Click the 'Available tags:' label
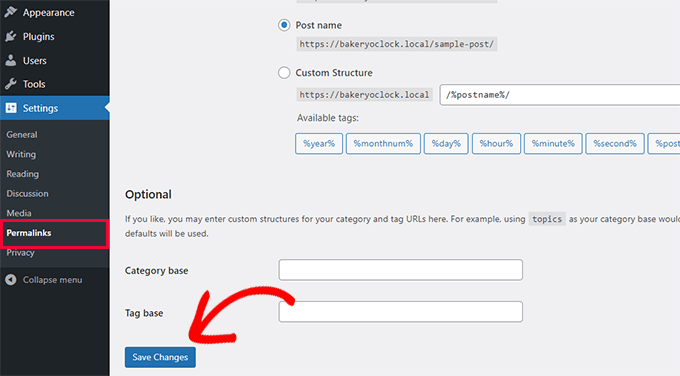The image size is (680, 376). tap(328, 118)
